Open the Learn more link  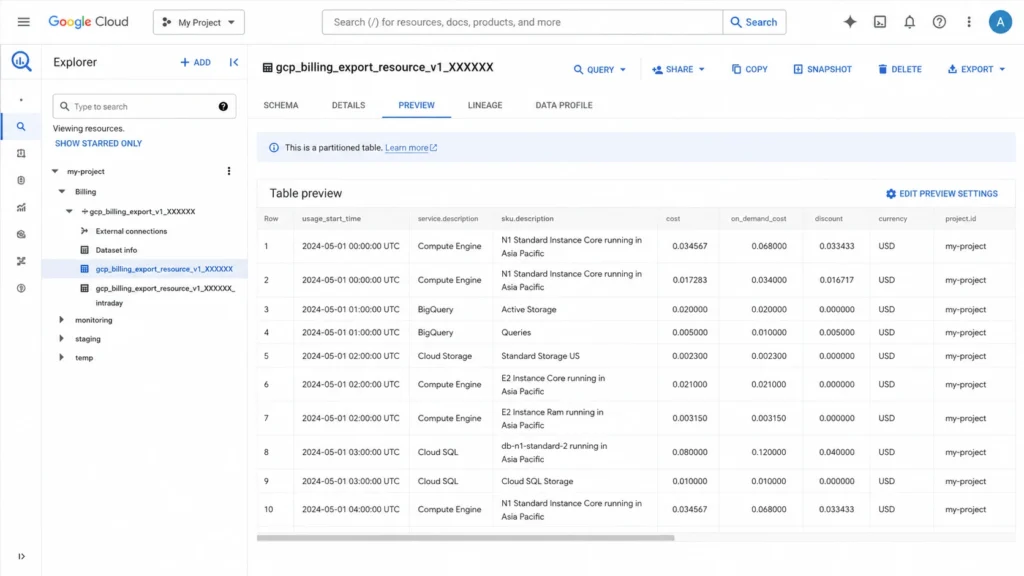[411, 148]
